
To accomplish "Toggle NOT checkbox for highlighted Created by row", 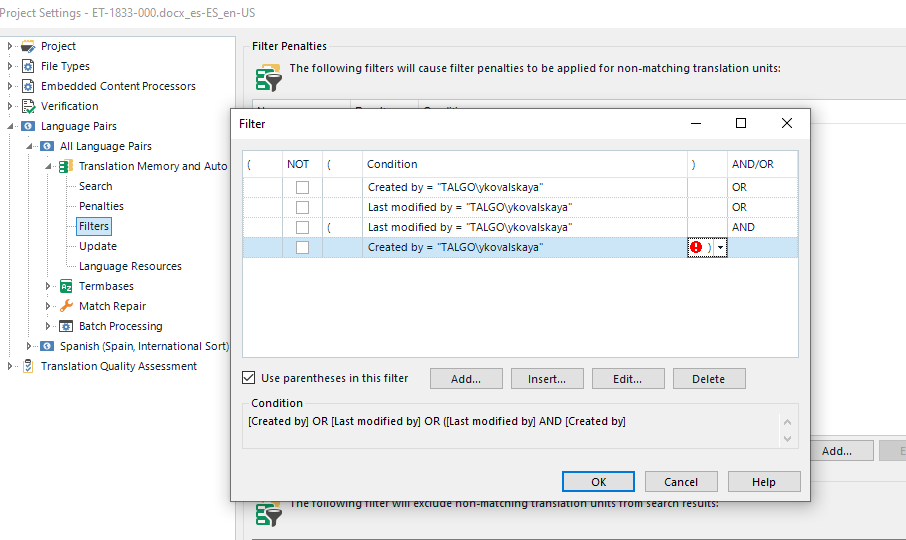I will tap(302, 247).
